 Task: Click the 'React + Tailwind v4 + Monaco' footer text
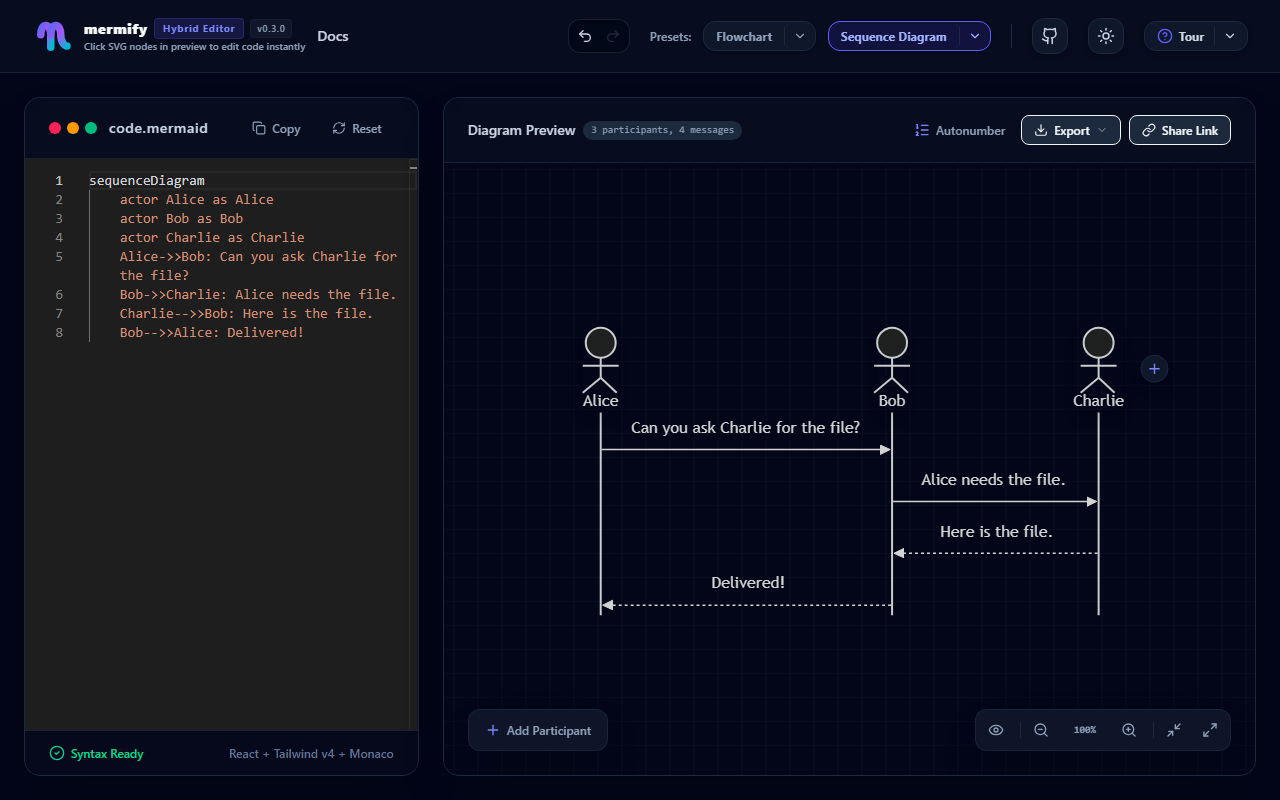click(x=311, y=754)
